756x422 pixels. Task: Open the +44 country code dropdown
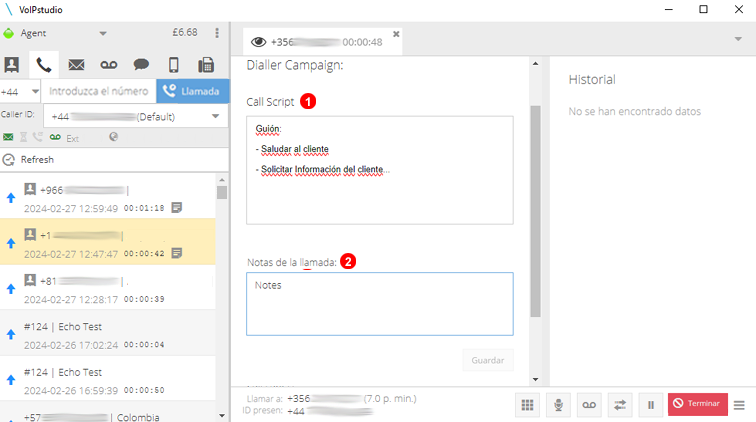pos(35,91)
